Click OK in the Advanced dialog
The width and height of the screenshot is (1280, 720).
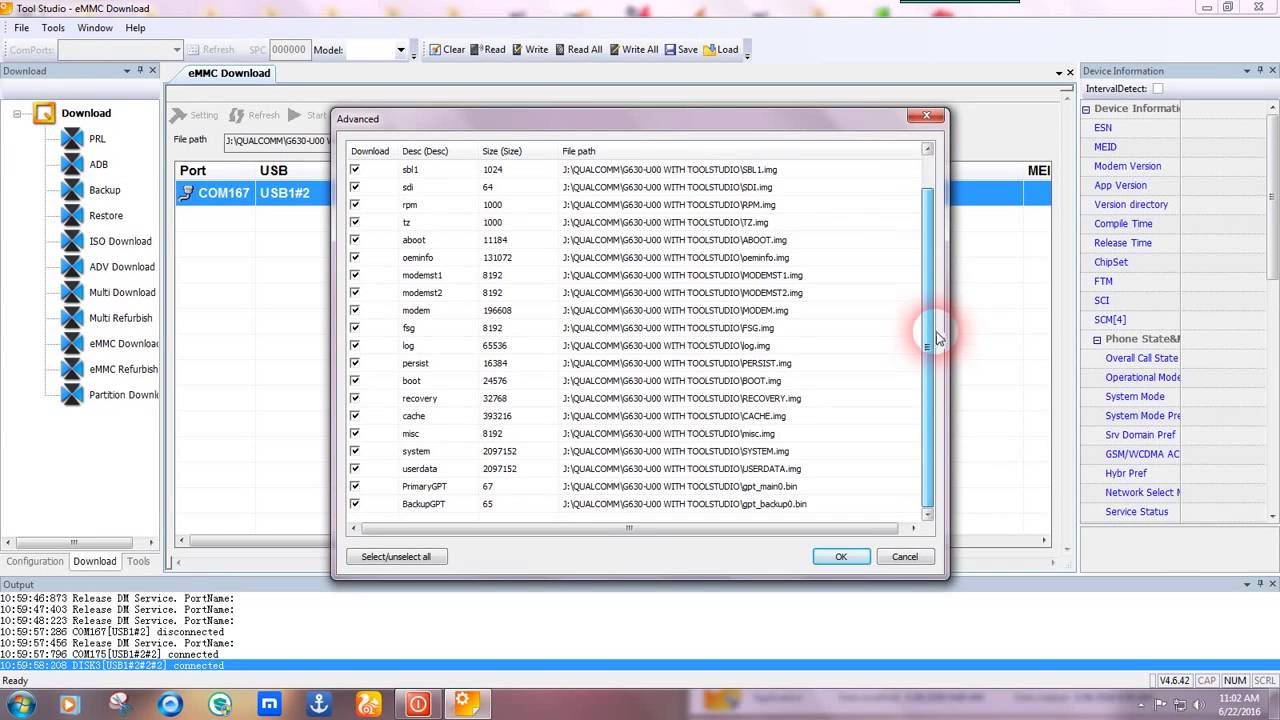[x=841, y=557]
